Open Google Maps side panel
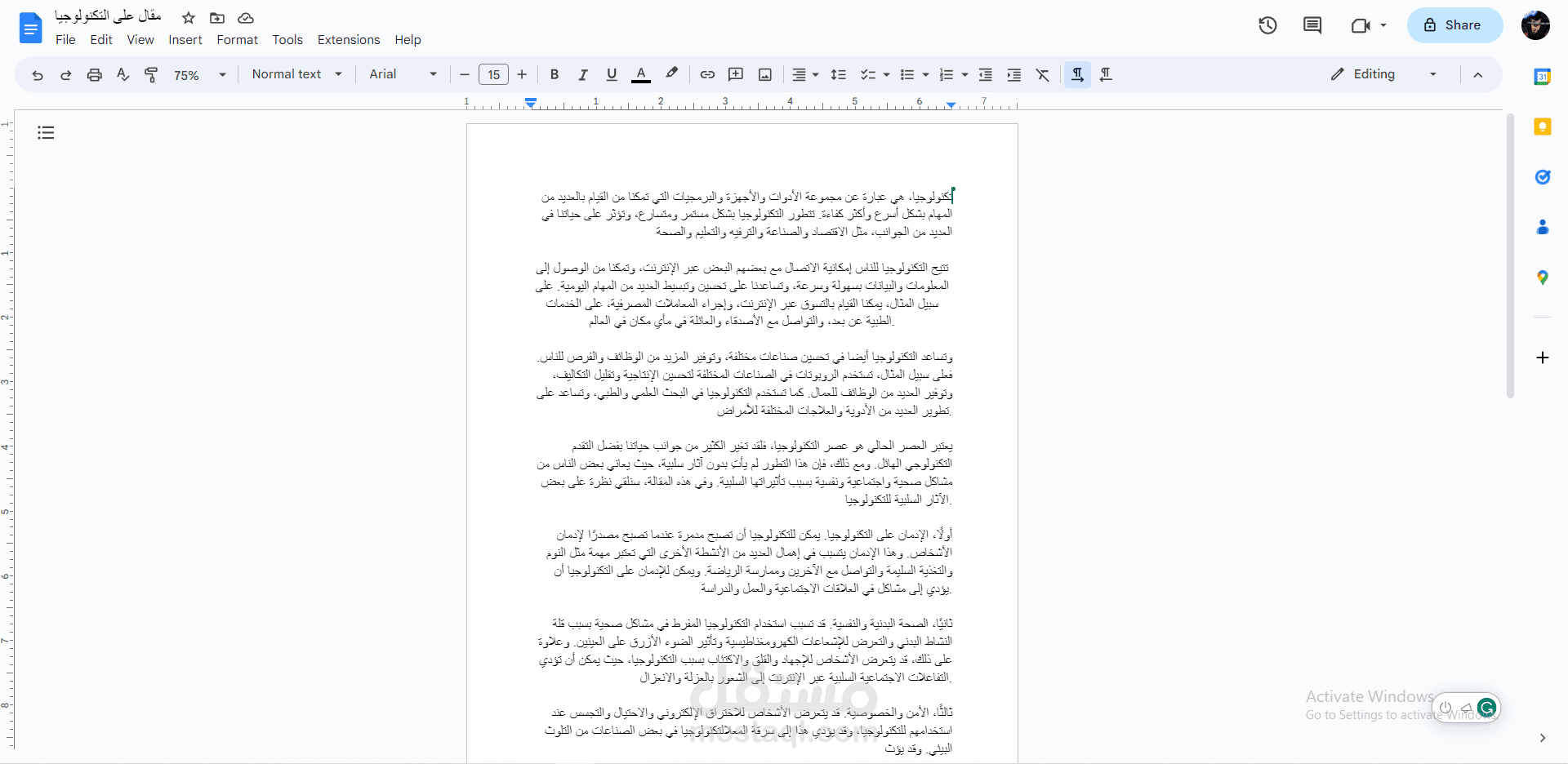 point(1543,278)
